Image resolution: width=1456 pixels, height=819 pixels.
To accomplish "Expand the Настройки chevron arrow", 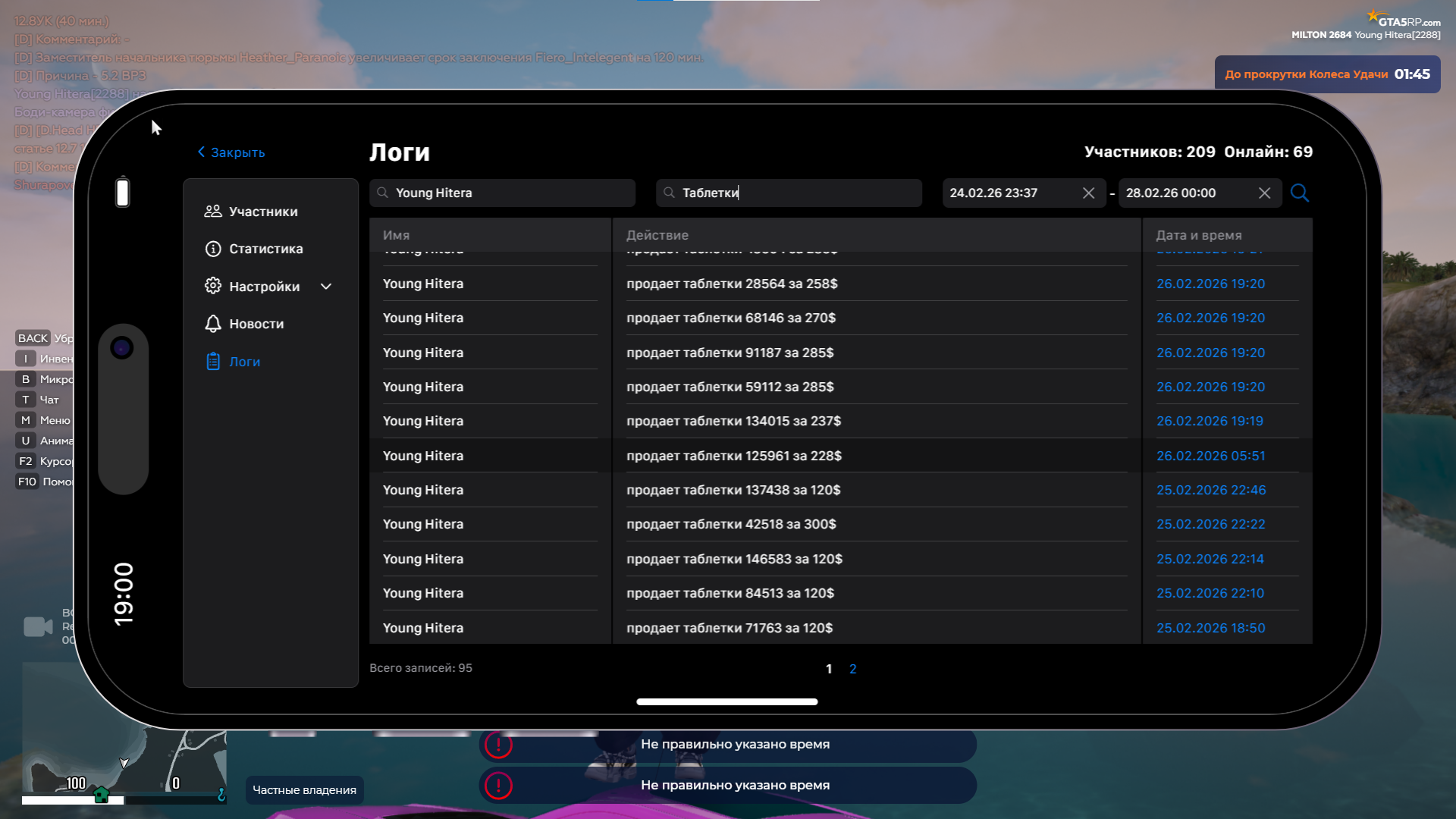I will (x=326, y=287).
